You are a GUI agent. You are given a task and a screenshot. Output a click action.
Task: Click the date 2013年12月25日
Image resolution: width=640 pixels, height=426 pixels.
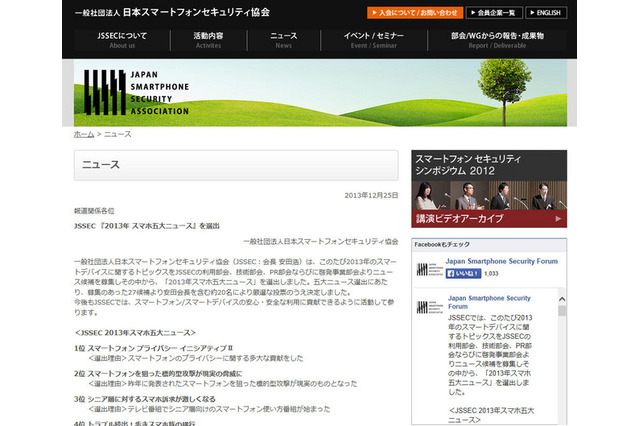[x=371, y=195]
